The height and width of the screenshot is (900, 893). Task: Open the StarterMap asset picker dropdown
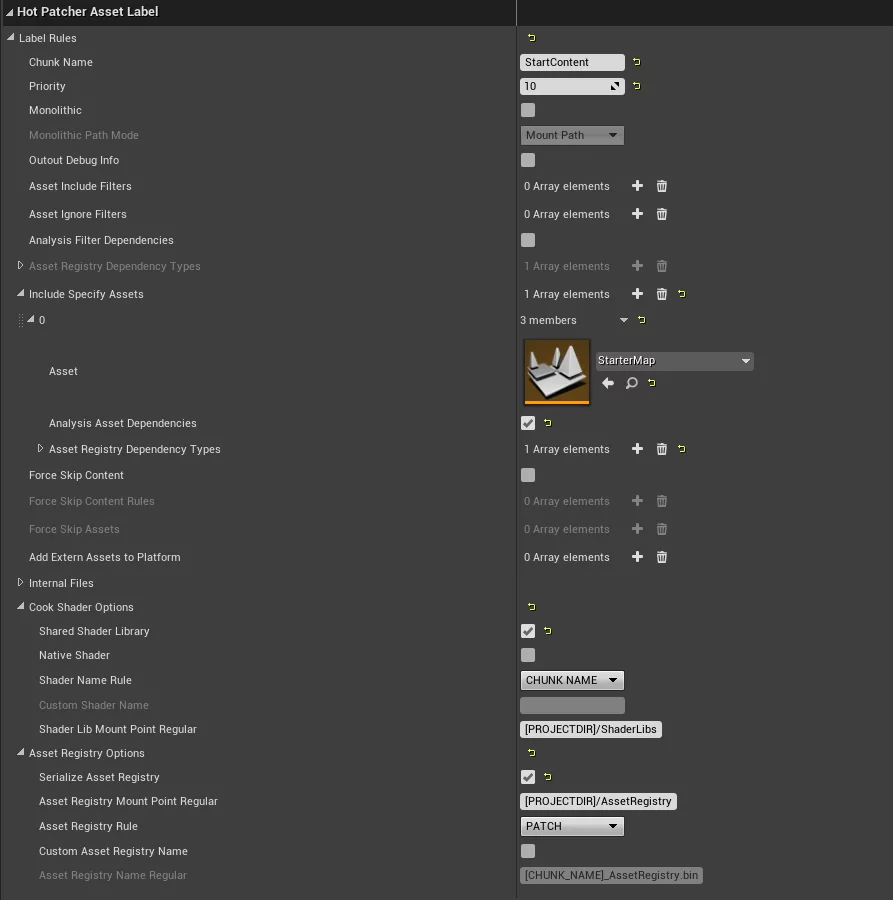pyautogui.click(x=675, y=361)
